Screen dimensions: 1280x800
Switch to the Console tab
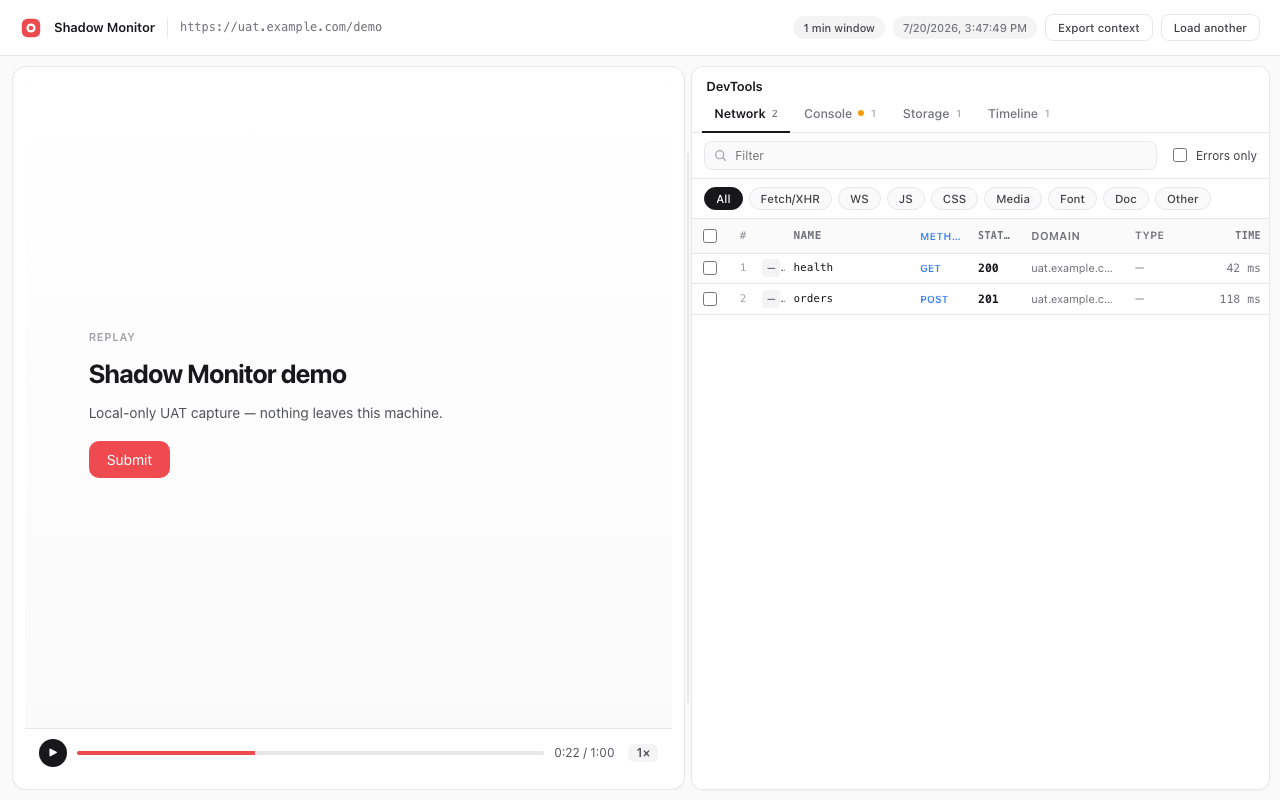point(840,114)
